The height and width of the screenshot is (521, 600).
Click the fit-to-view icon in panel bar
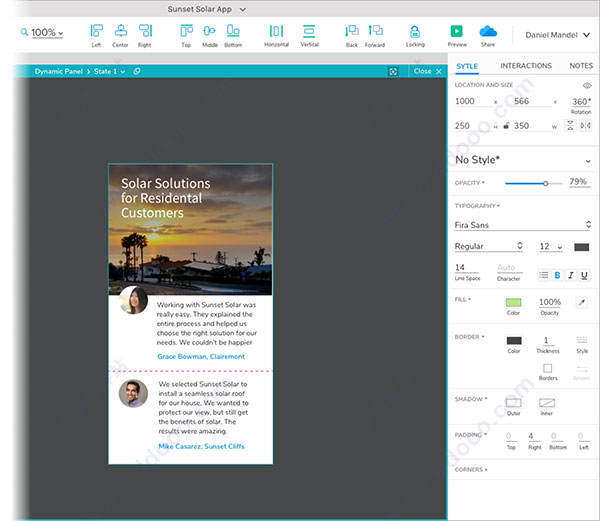(393, 72)
